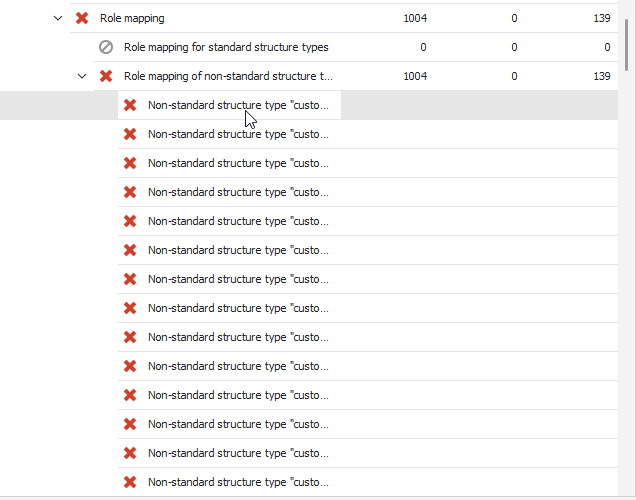Select the fifth Non-standard structure type item
636x500 pixels.
(238, 221)
